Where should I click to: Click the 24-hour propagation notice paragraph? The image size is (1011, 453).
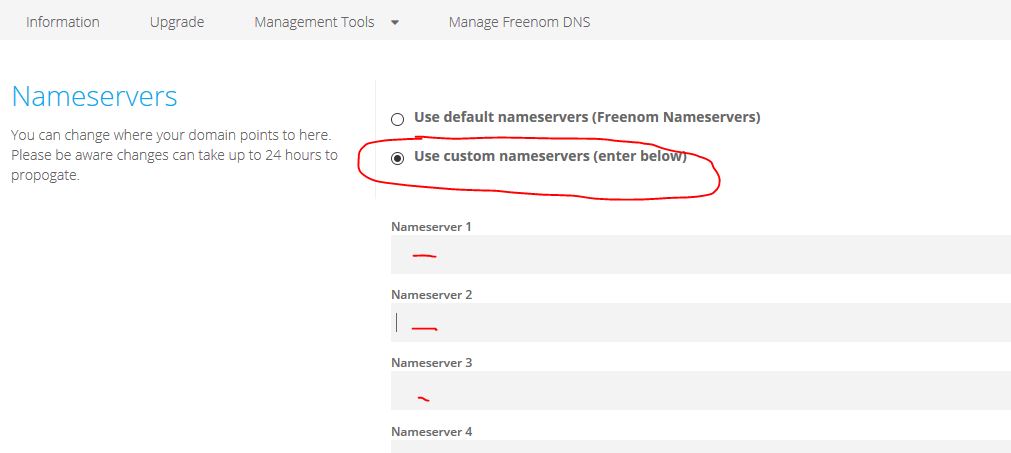tap(174, 155)
